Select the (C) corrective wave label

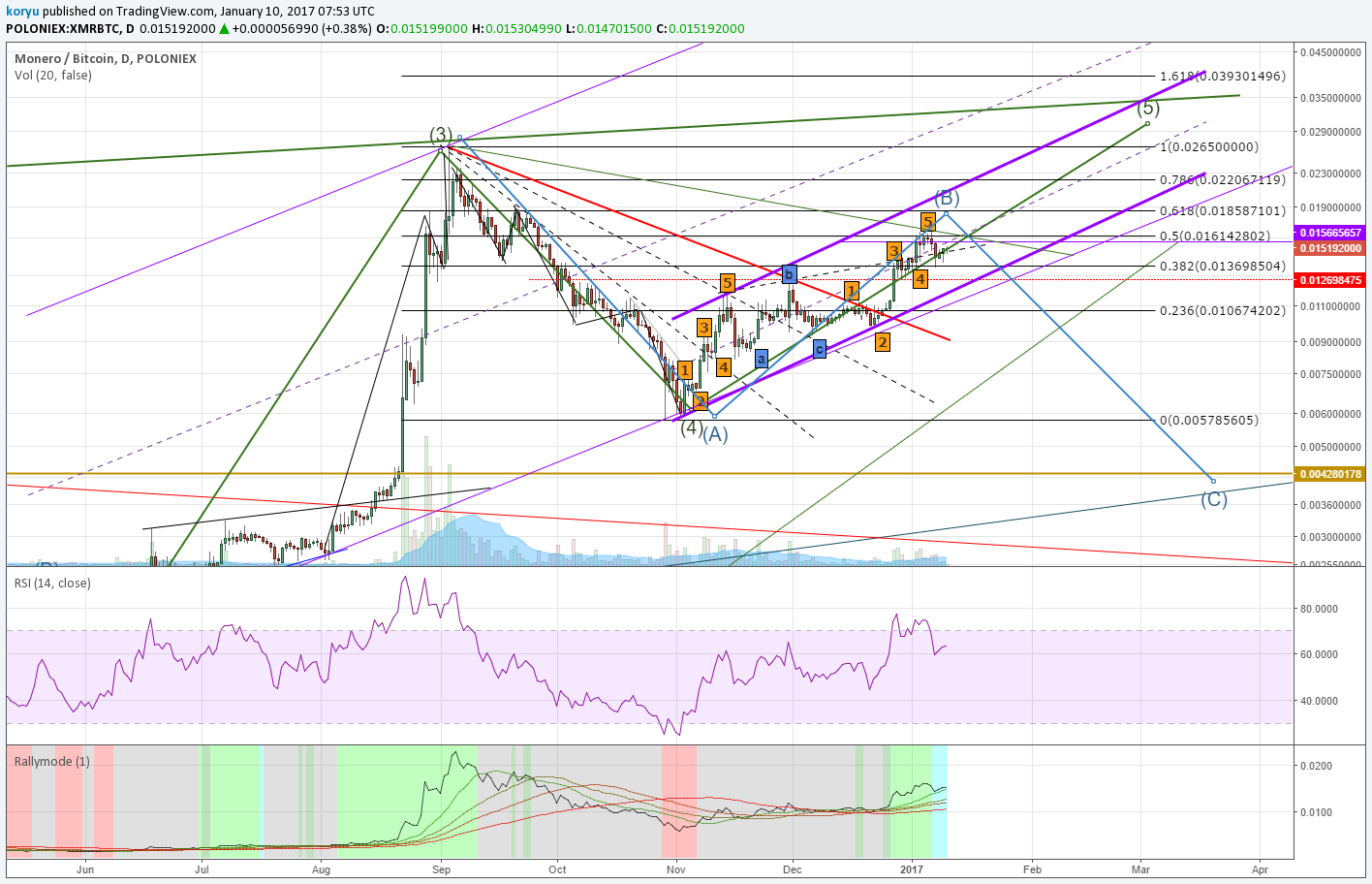click(x=1214, y=499)
